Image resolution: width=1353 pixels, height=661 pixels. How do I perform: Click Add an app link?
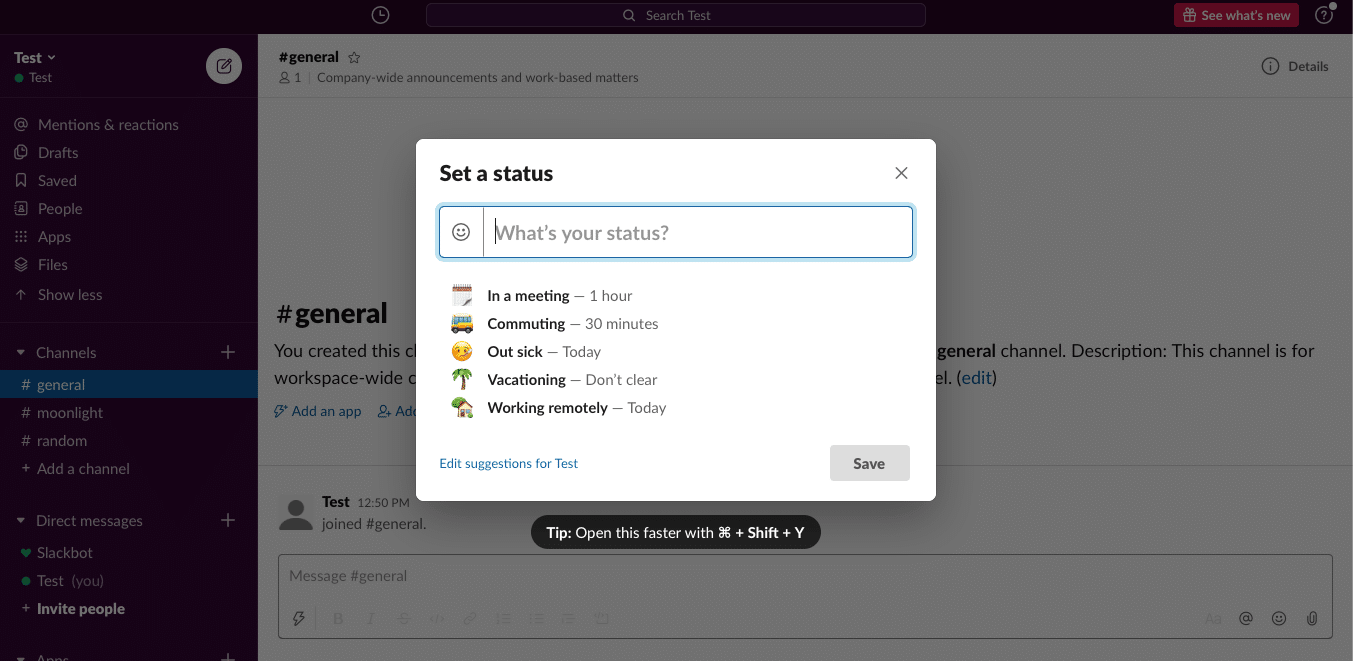(318, 411)
